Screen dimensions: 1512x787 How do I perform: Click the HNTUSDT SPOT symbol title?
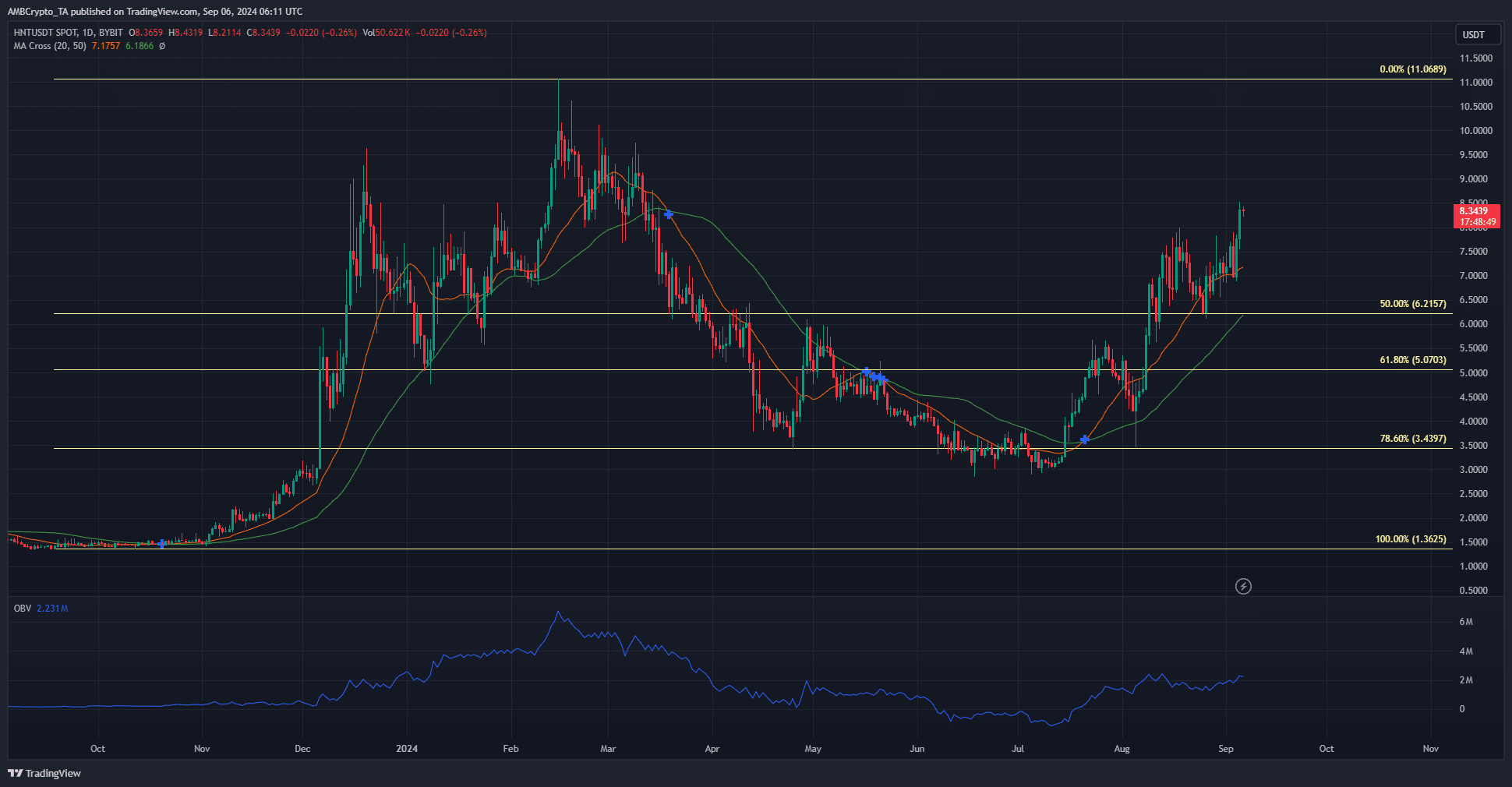click(46, 33)
